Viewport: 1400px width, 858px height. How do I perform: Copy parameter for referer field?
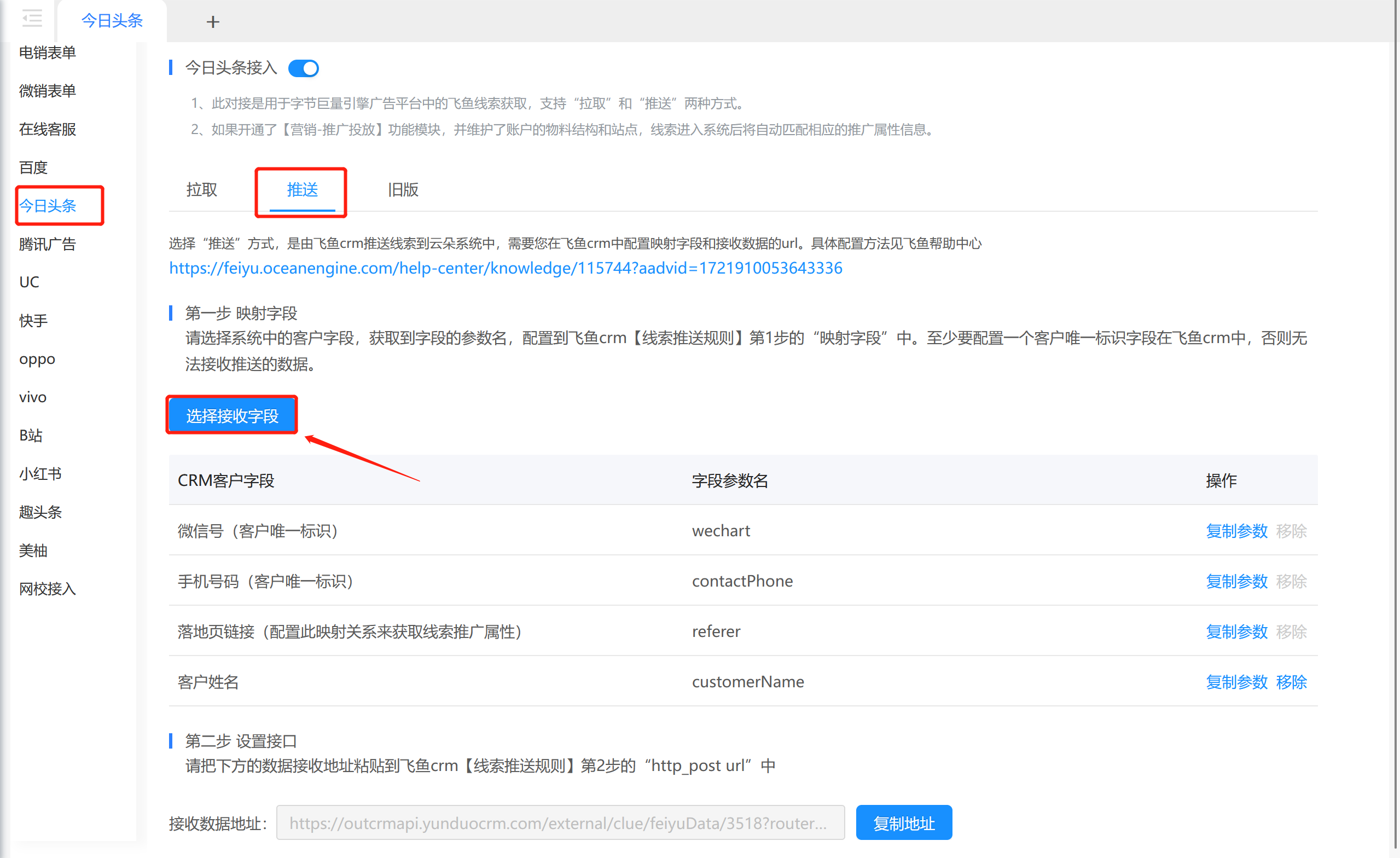pyautogui.click(x=1236, y=631)
